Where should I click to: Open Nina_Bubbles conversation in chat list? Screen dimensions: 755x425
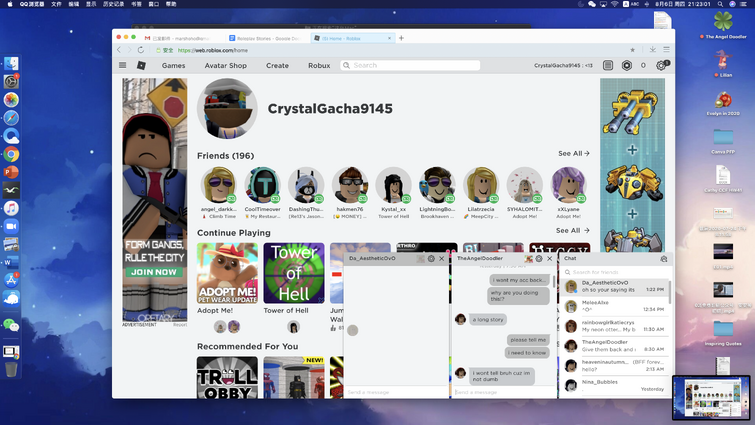click(x=615, y=385)
